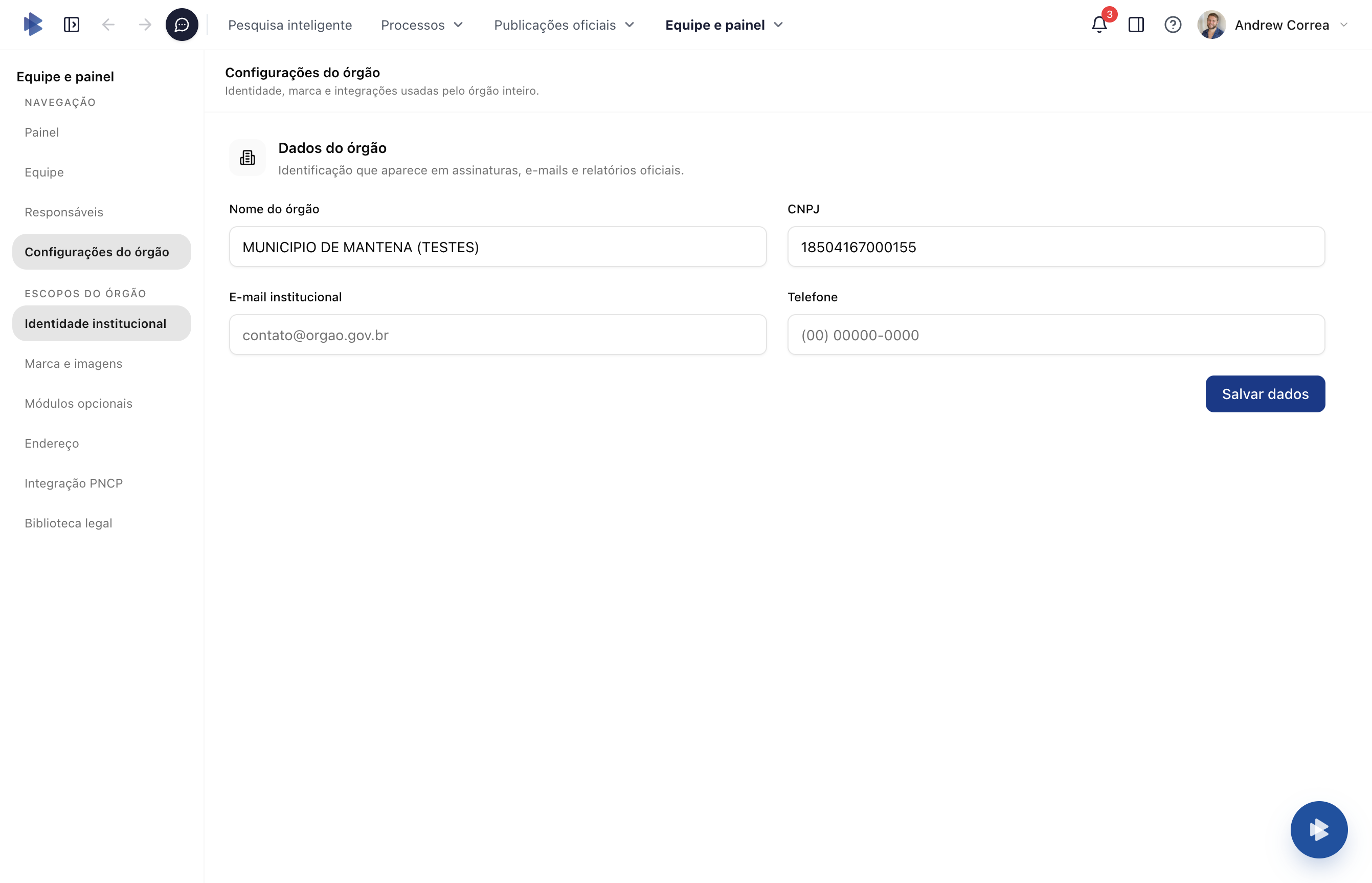Go to Integração PNCP section

pyautogui.click(x=73, y=483)
